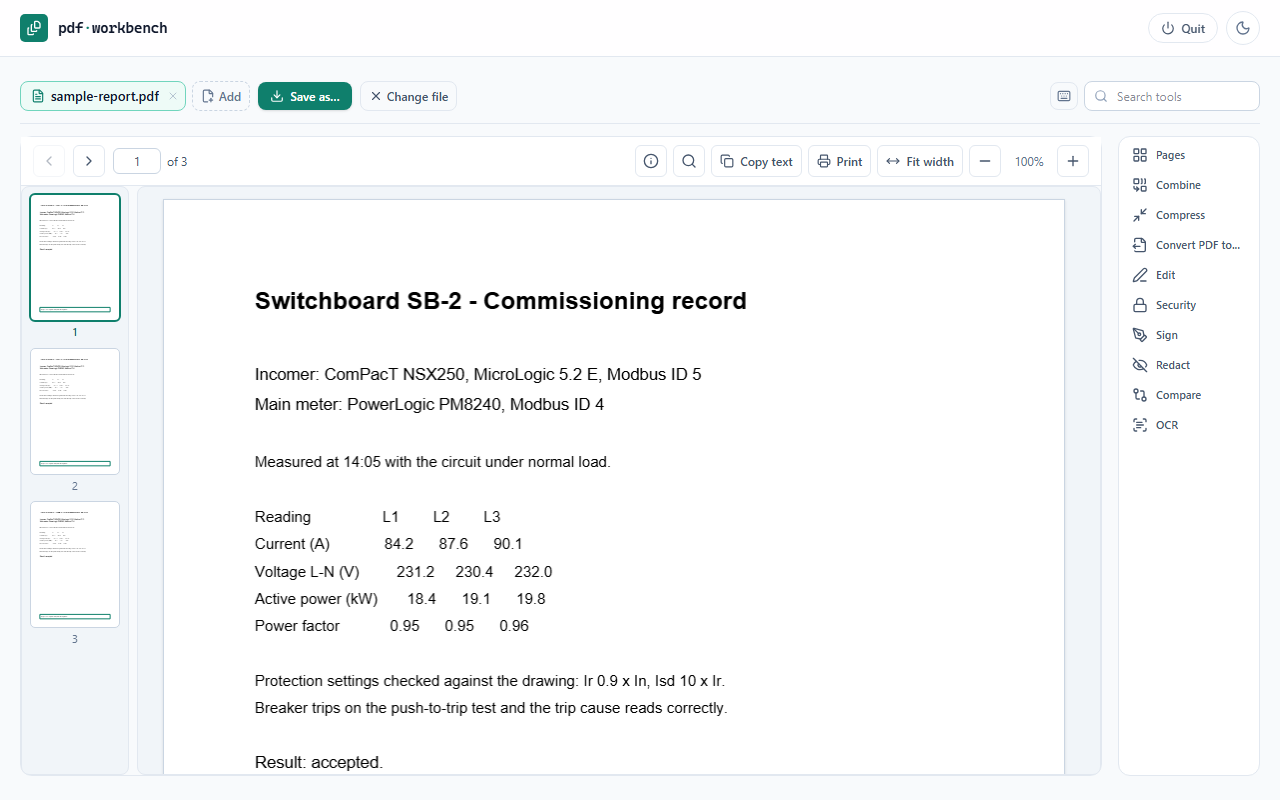Open the Compare tool
This screenshot has width=1280, height=800.
[1188, 395]
